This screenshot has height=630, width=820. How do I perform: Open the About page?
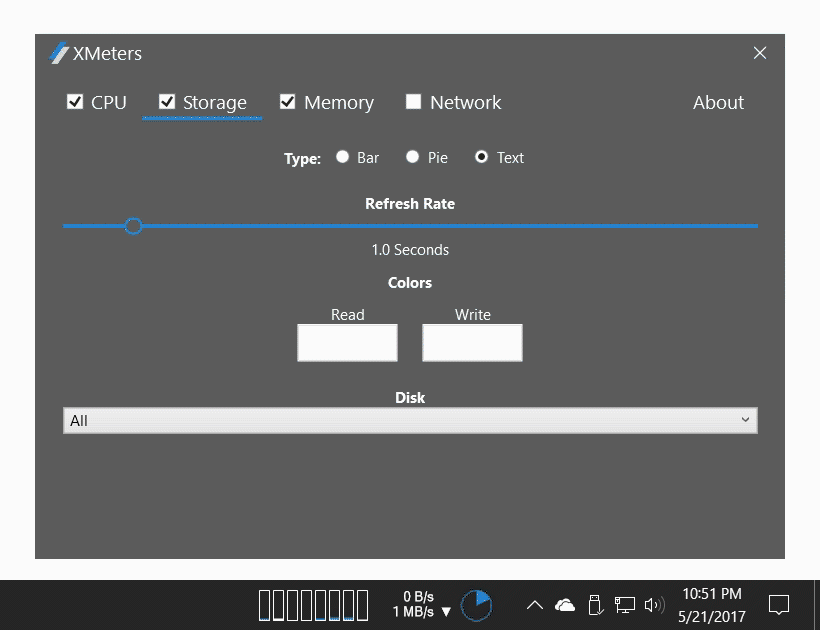[718, 102]
